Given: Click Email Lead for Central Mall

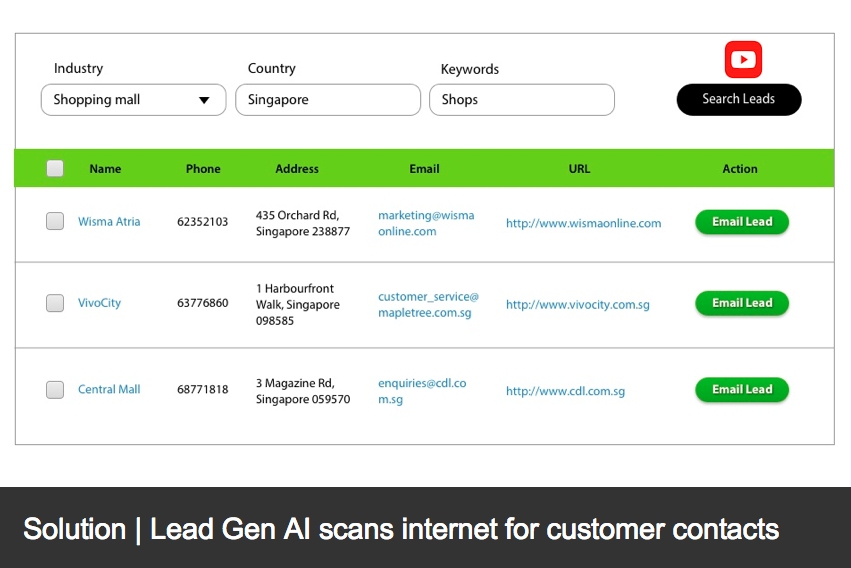Looking at the screenshot, I should pos(742,390).
